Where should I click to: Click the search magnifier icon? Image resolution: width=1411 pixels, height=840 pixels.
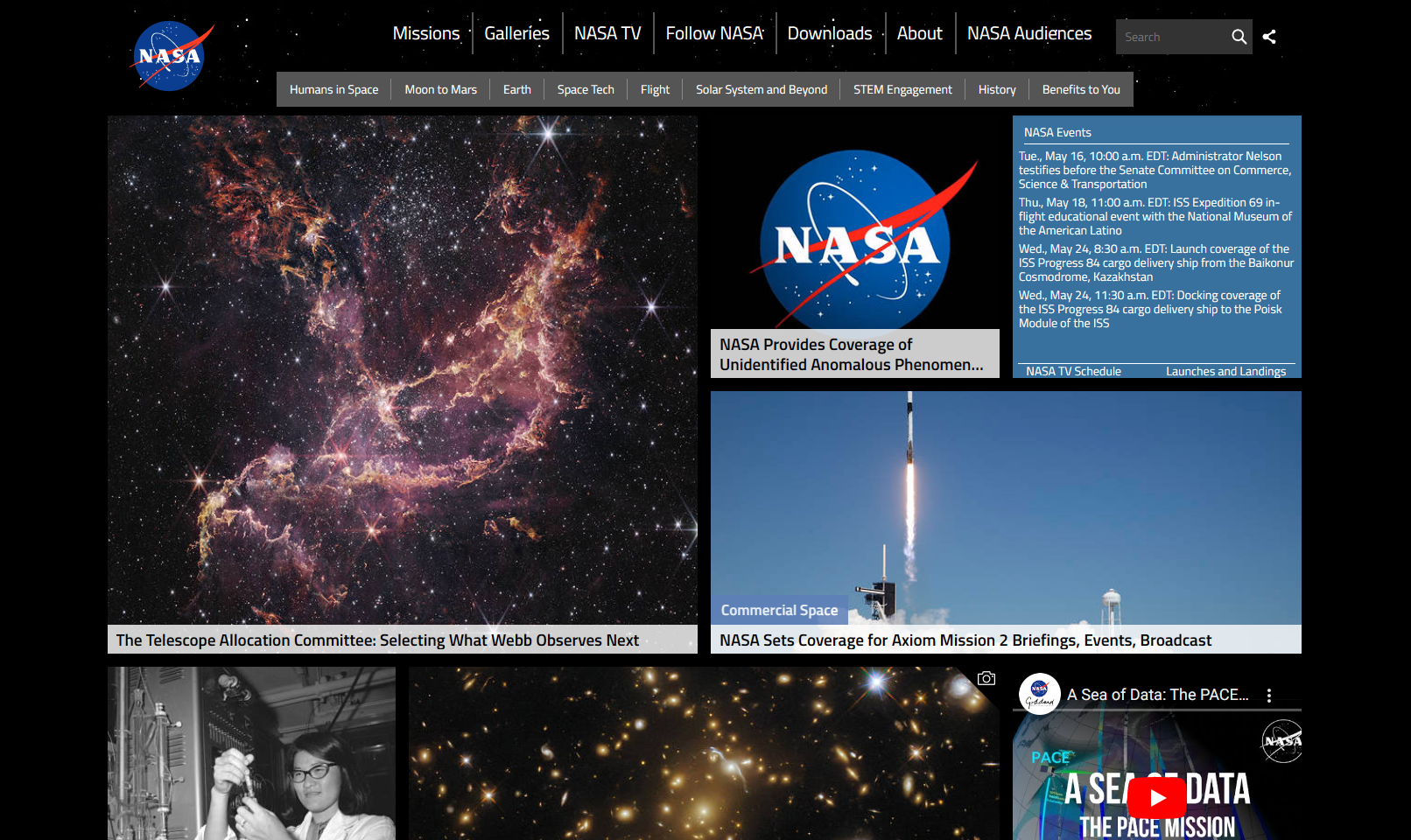coord(1239,37)
